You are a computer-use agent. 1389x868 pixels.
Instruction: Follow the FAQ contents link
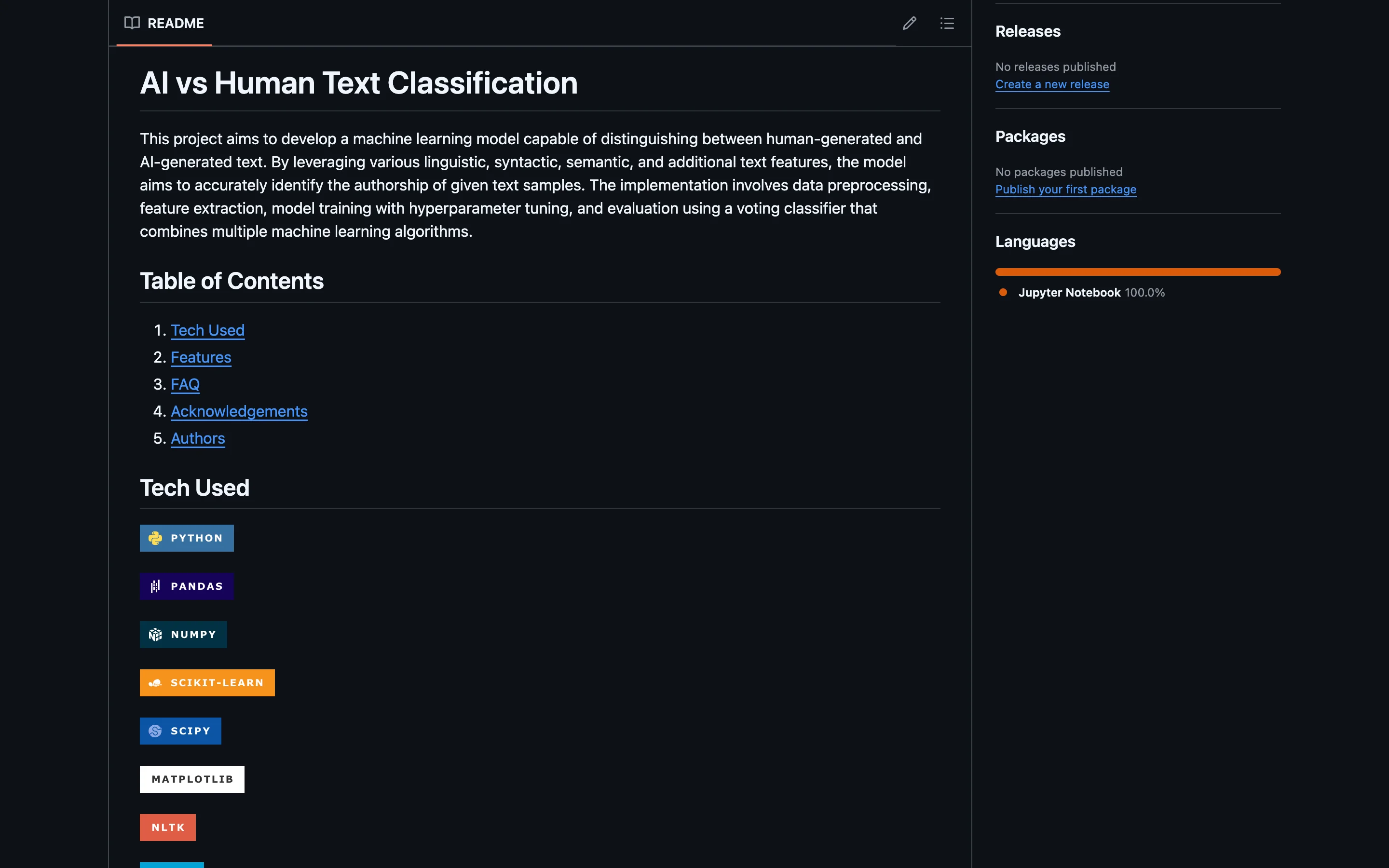tap(185, 384)
